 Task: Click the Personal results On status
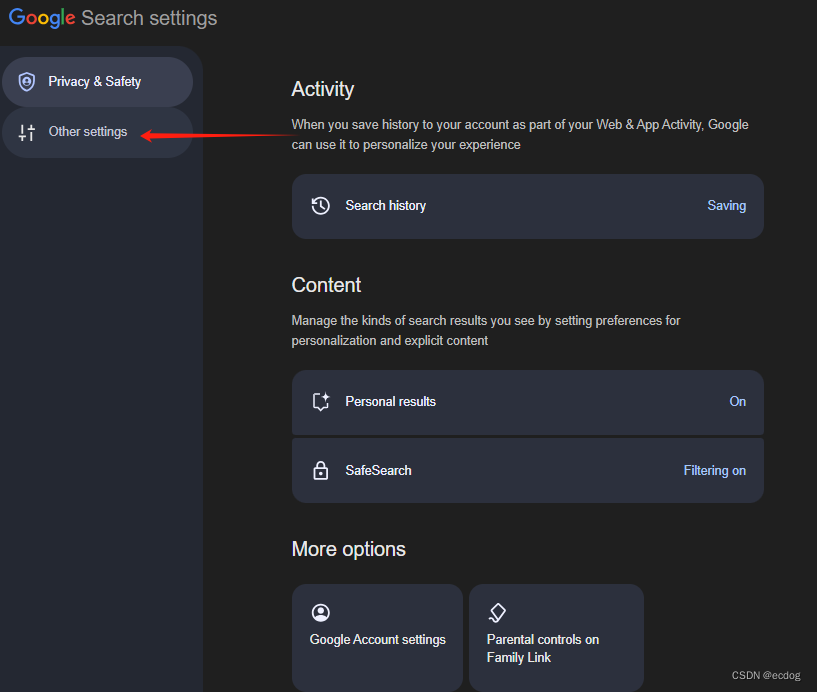(737, 402)
